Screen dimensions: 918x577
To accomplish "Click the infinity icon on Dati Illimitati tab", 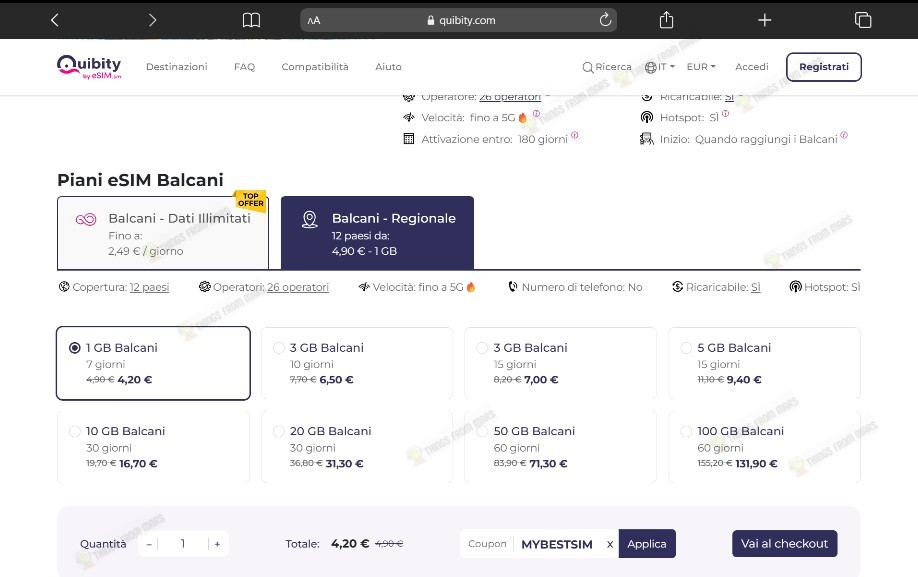I will pyautogui.click(x=85, y=219).
